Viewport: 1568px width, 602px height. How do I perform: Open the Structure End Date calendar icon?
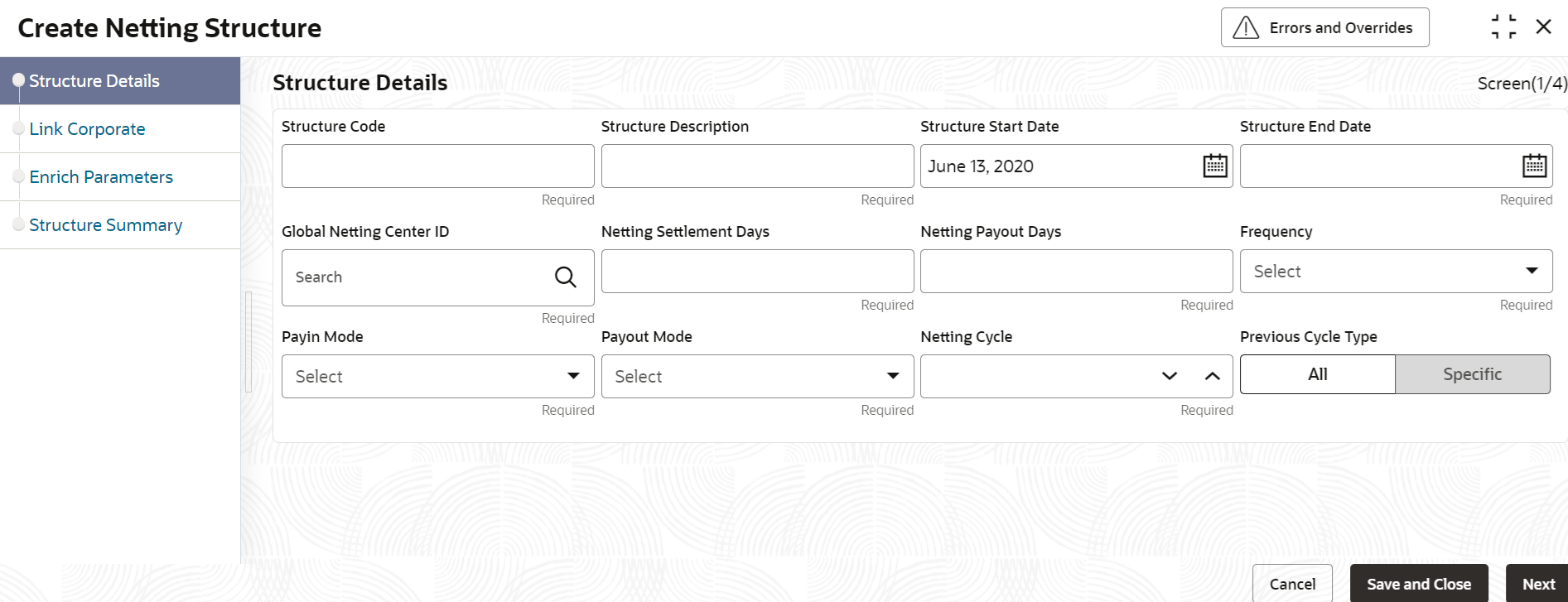point(1534,166)
